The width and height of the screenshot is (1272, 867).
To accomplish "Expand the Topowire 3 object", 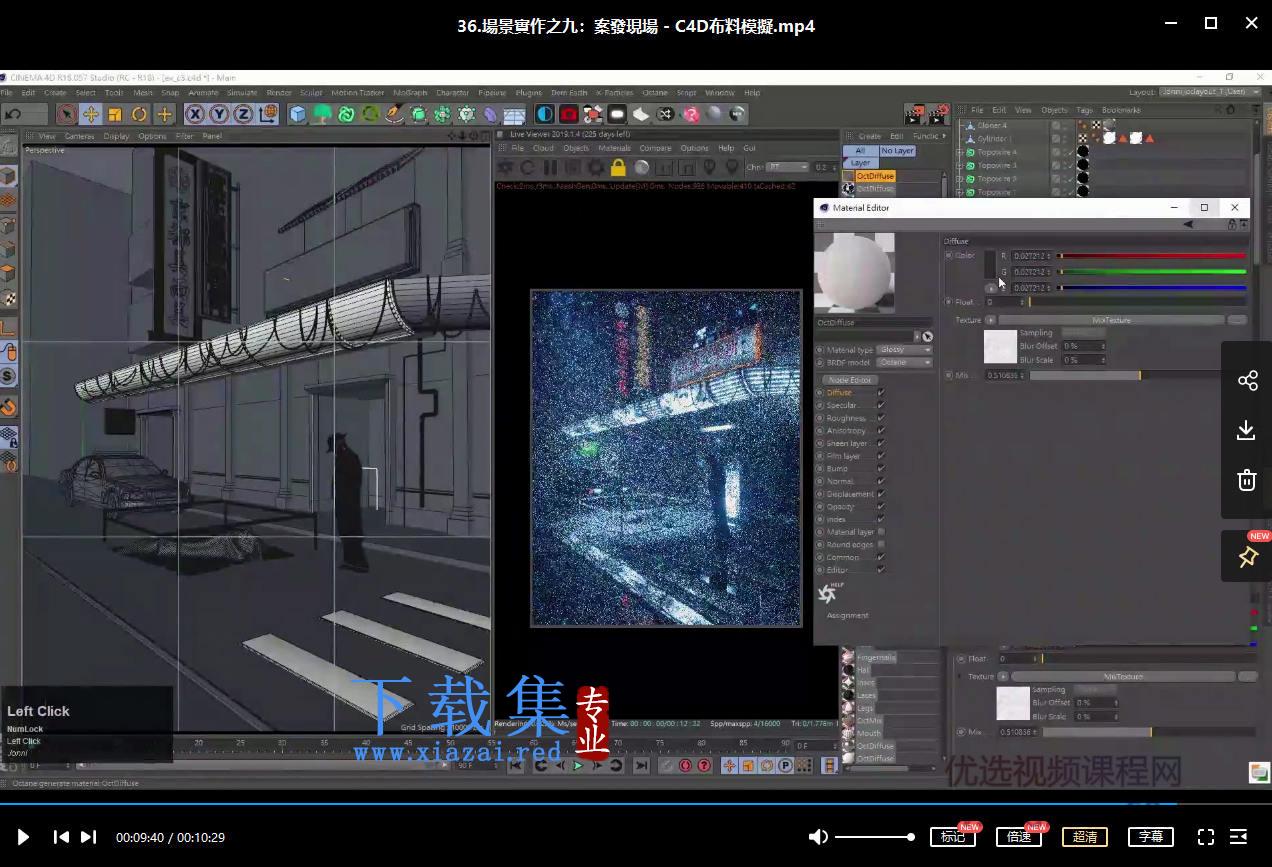I will click(x=960, y=165).
